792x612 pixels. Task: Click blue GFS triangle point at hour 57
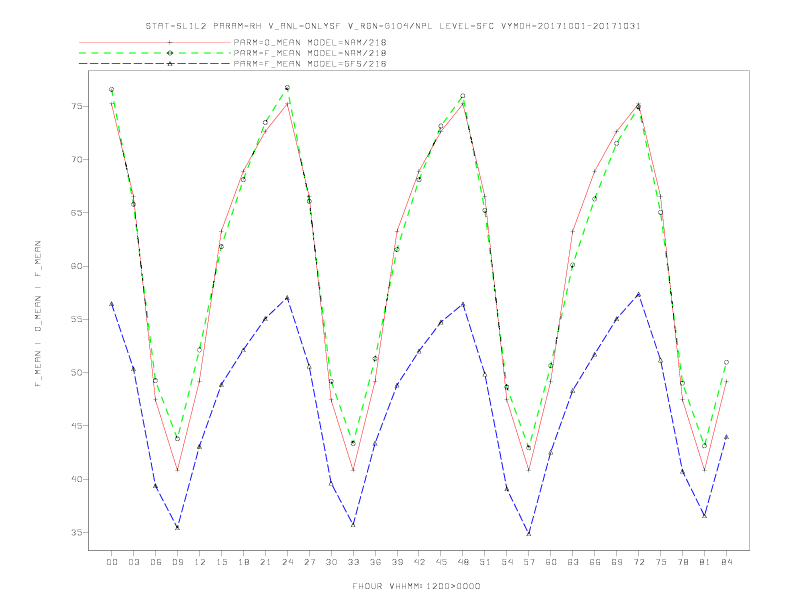[529, 533]
